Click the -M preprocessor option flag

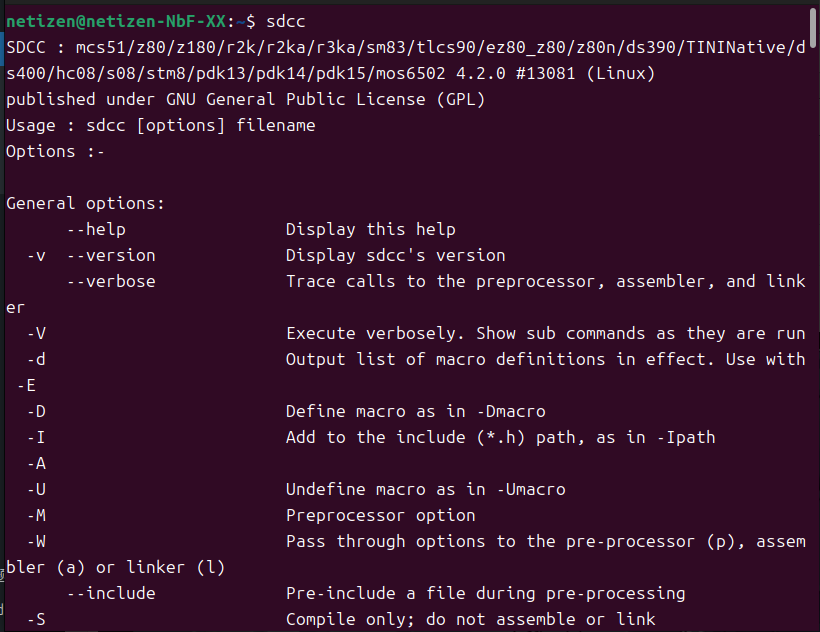37,515
